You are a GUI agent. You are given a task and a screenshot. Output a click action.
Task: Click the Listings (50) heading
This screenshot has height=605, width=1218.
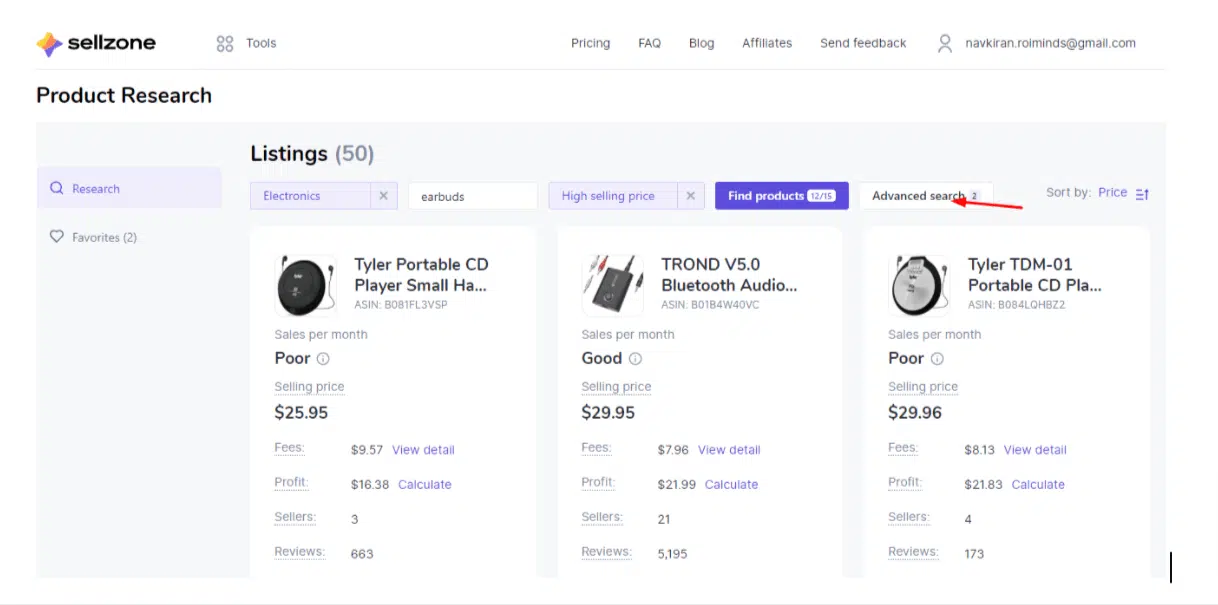312,154
